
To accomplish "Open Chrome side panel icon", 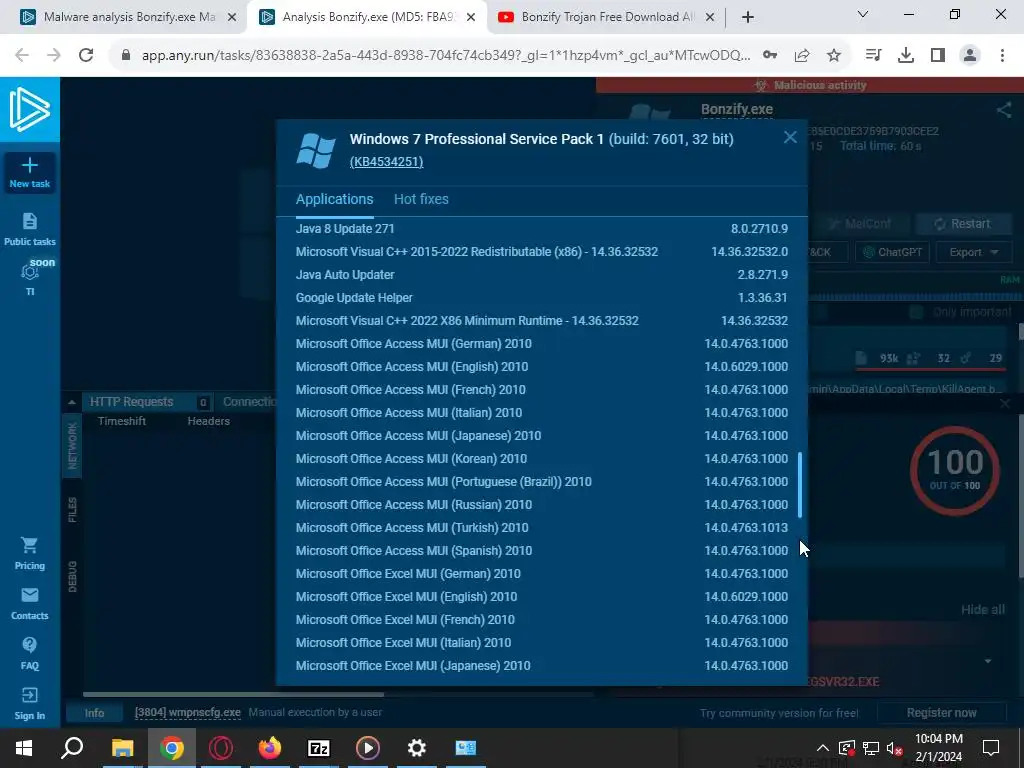I will click(x=938, y=56).
